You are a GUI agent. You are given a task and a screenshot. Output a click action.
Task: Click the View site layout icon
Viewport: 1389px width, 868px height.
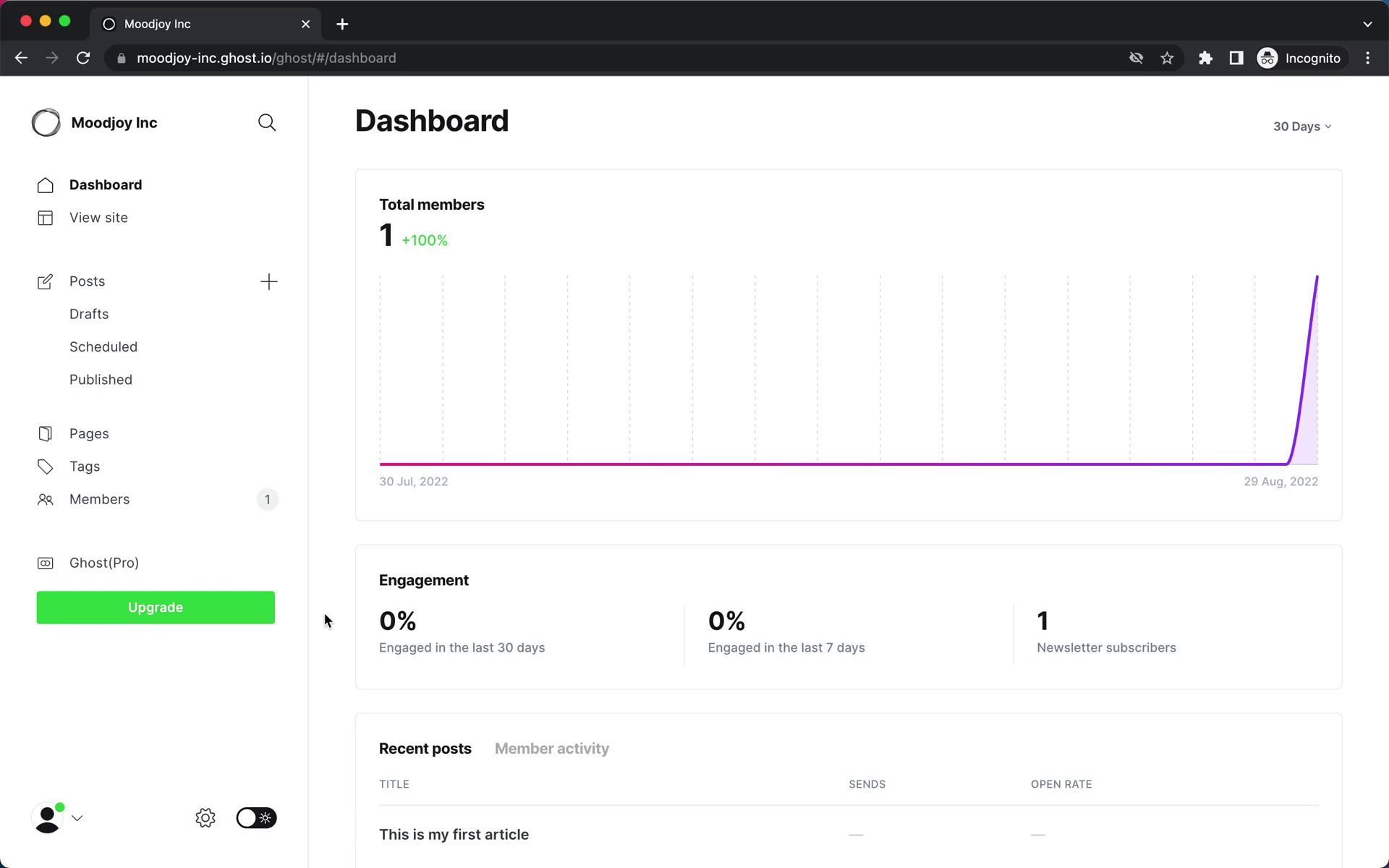tap(45, 218)
